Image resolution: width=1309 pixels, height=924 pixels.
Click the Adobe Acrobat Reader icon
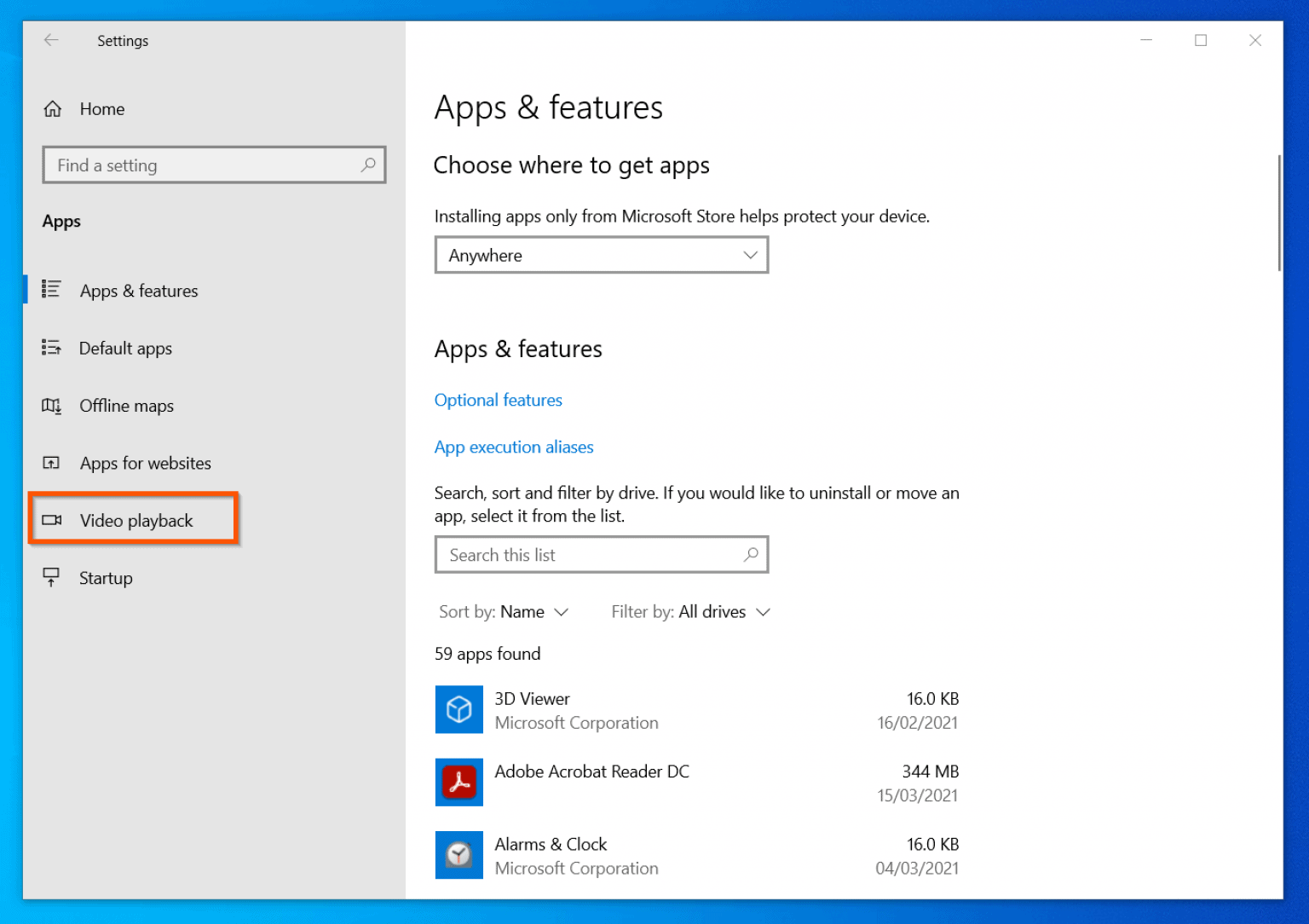458,782
